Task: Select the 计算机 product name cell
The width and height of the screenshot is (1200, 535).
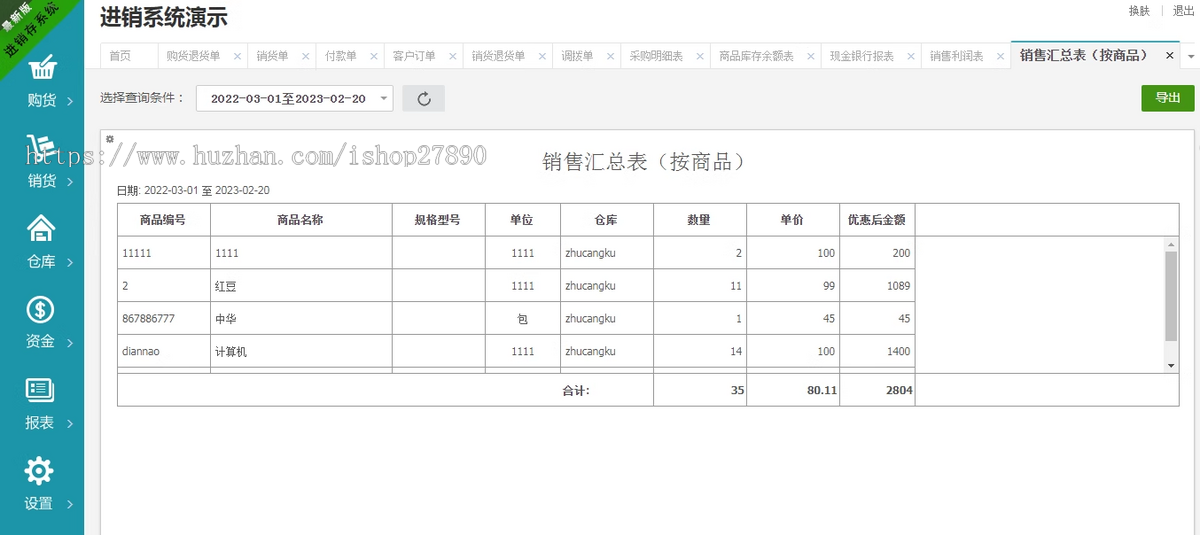Action: 301,352
